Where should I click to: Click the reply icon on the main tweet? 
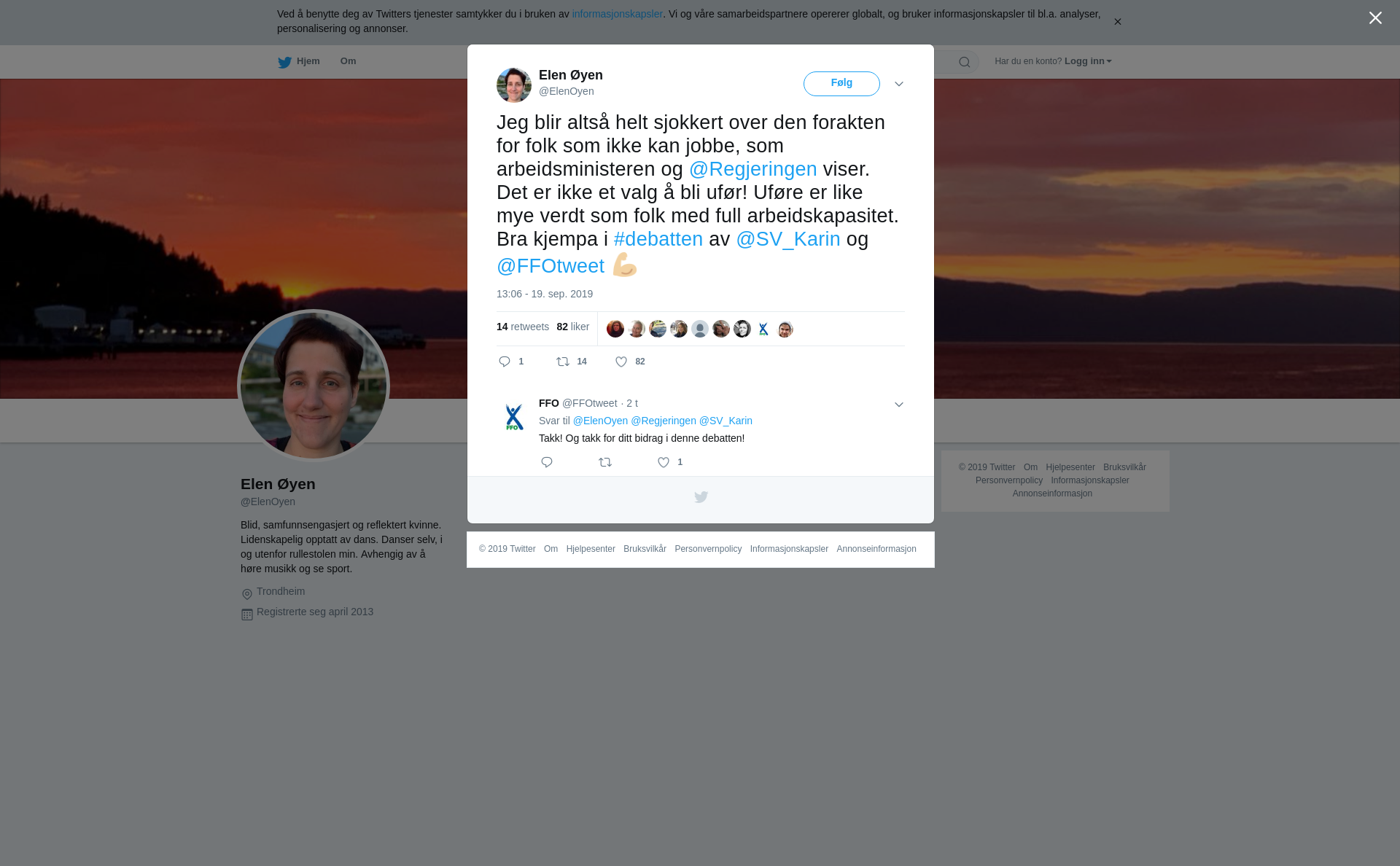tap(505, 362)
